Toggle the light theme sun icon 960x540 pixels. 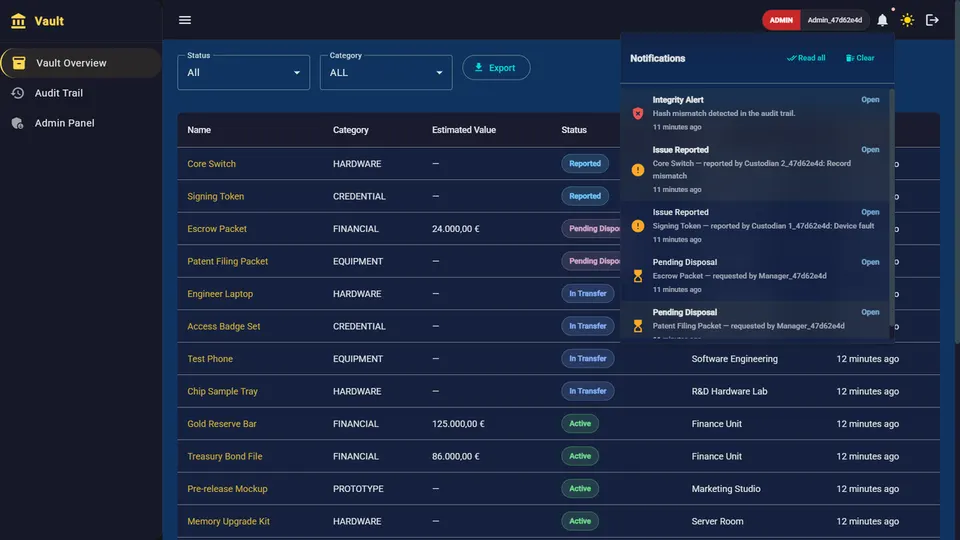coord(907,20)
